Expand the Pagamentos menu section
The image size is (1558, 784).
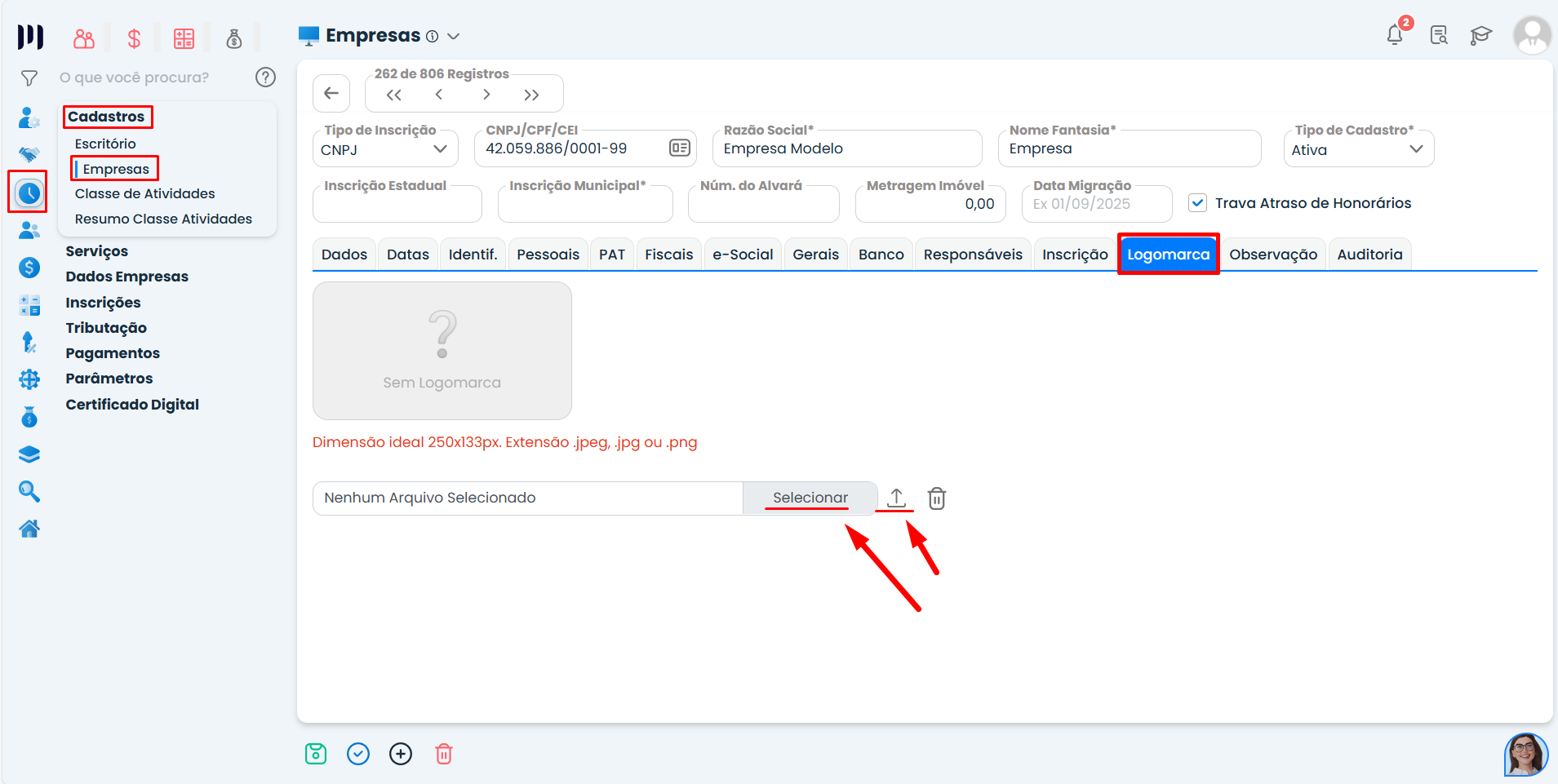tap(113, 353)
